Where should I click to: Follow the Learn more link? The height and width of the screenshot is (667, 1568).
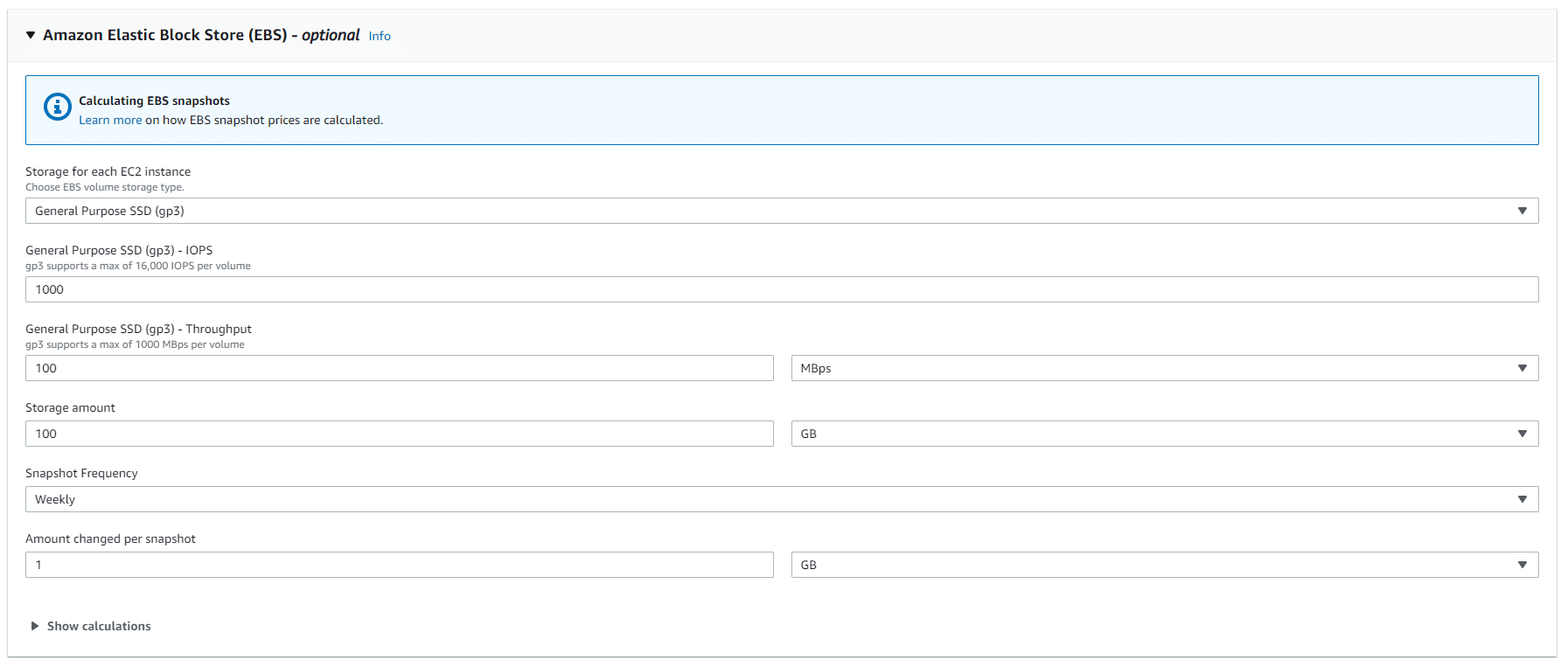pyautogui.click(x=110, y=120)
